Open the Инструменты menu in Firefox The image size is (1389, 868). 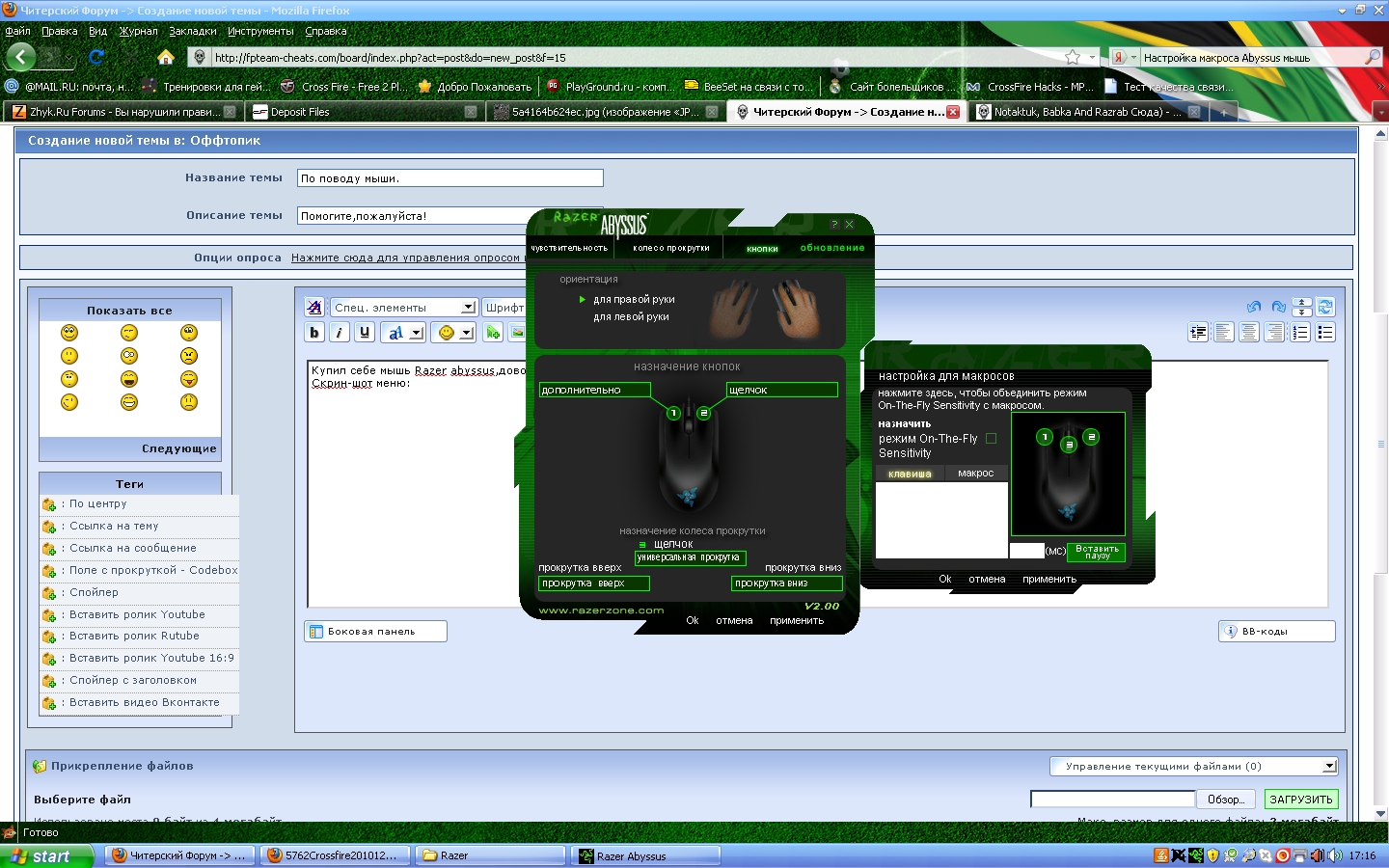(260, 31)
